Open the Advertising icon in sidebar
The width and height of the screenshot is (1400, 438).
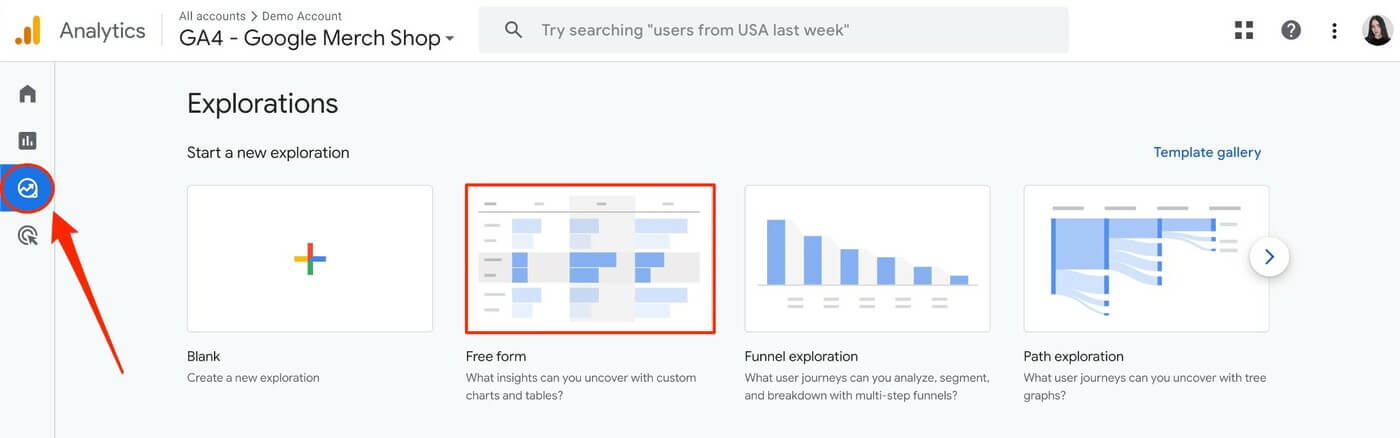pyautogui.click(x=28, y=236)
